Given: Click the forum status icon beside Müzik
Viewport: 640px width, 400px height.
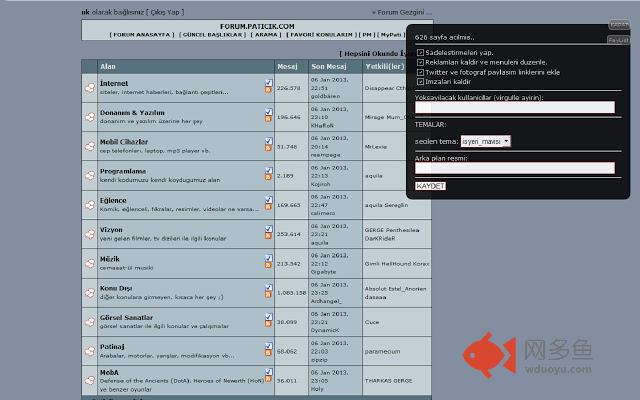Looking at the screenshot, I should 90,263.
